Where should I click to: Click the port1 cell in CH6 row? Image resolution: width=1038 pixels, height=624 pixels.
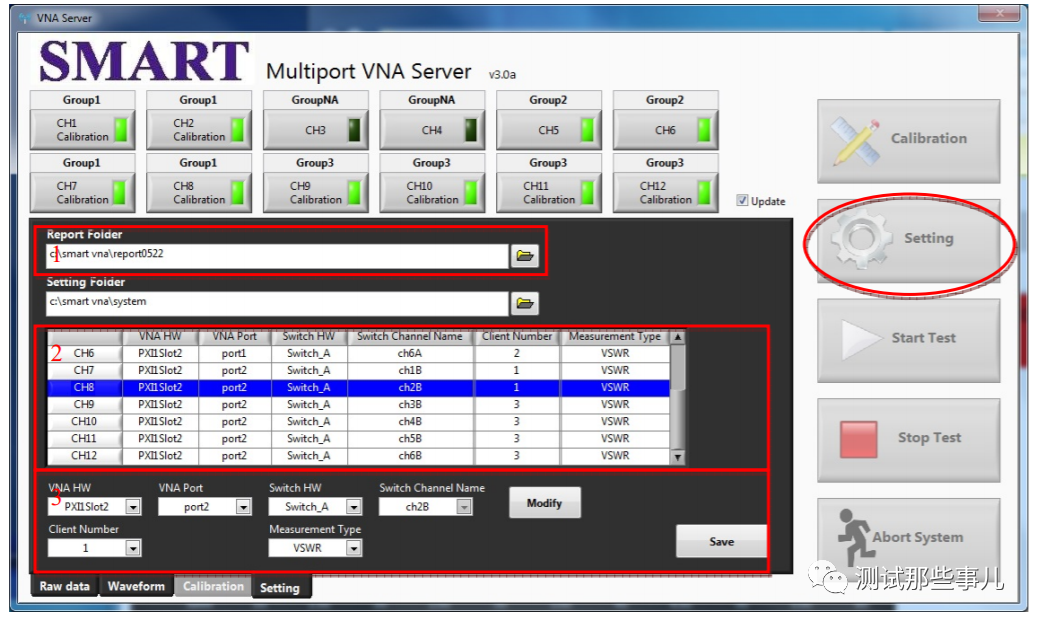(234, 353)
